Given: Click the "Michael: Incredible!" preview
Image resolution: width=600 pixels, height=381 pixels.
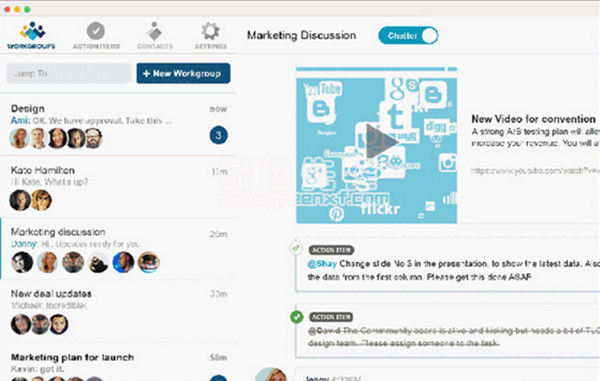Looking at the screenshot, I should (x=49, y=305).
